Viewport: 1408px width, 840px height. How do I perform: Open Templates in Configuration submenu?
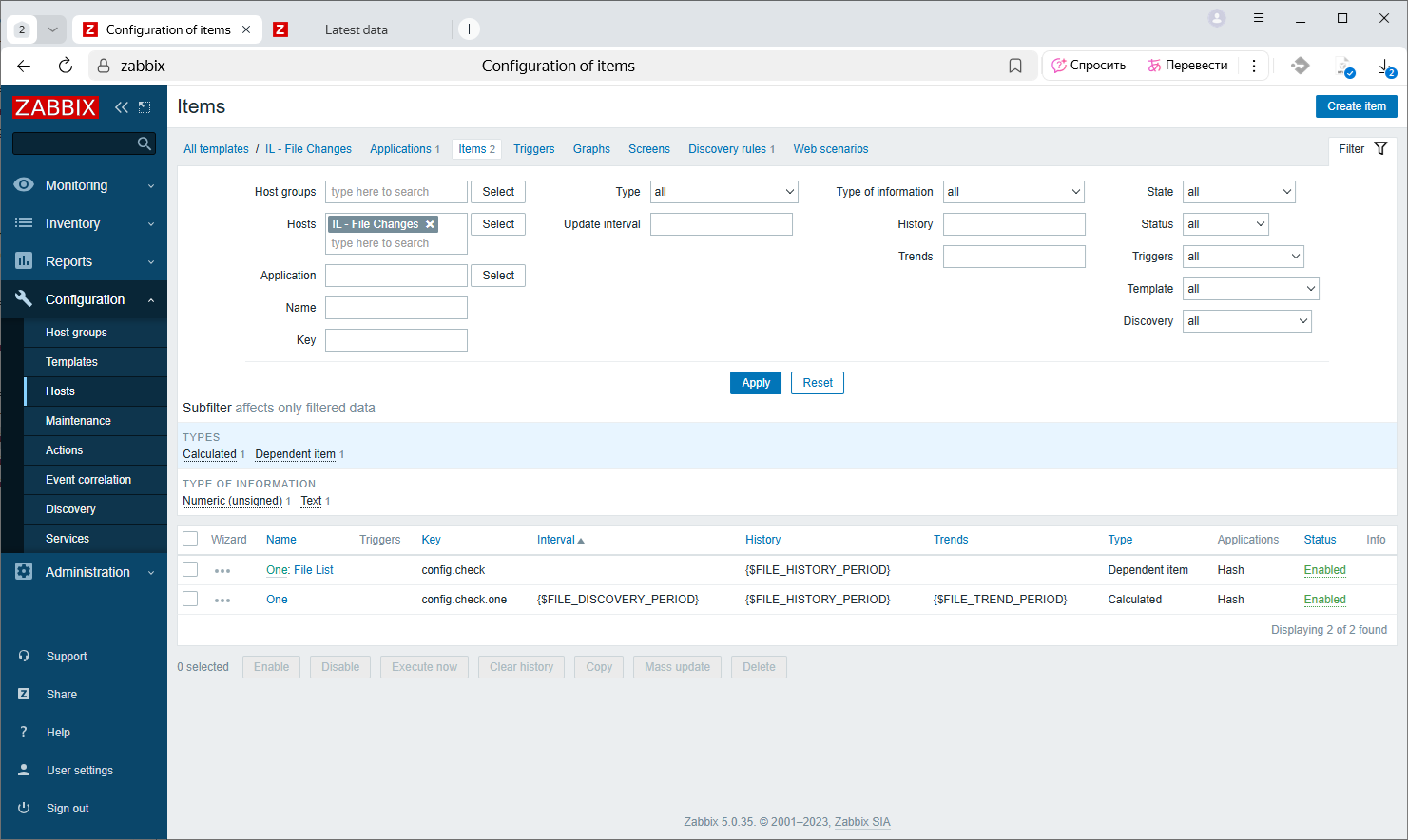pos(71,362)
